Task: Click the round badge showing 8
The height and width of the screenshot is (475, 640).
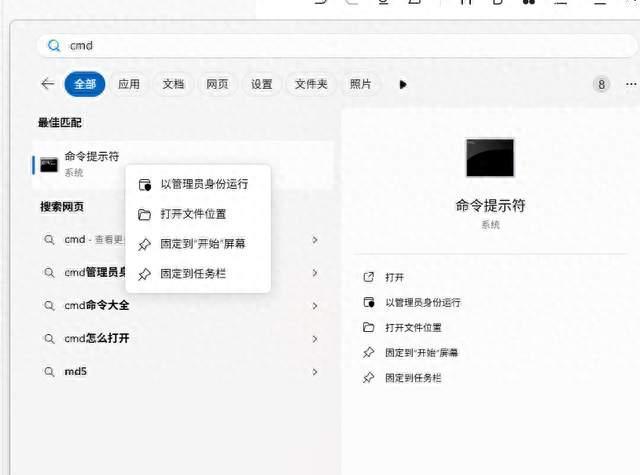Action: click(x=601, y=84)
